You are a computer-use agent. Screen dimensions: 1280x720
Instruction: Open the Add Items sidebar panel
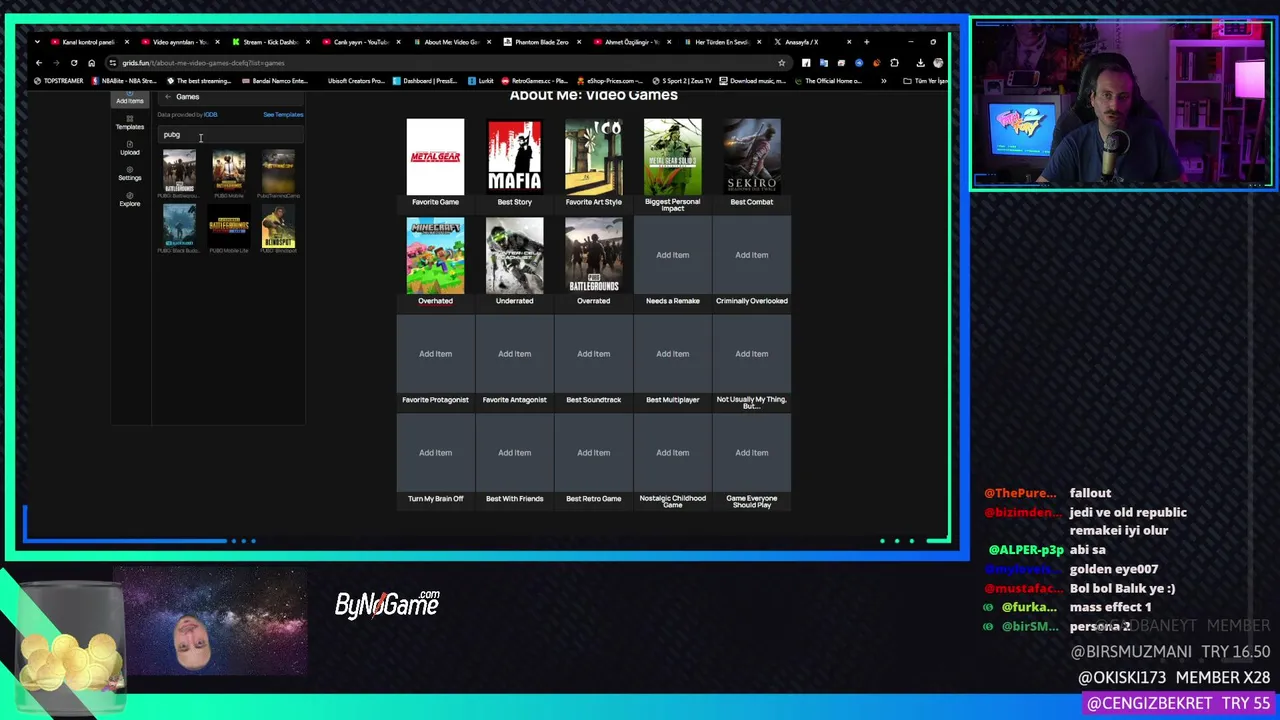coord(129,98)
